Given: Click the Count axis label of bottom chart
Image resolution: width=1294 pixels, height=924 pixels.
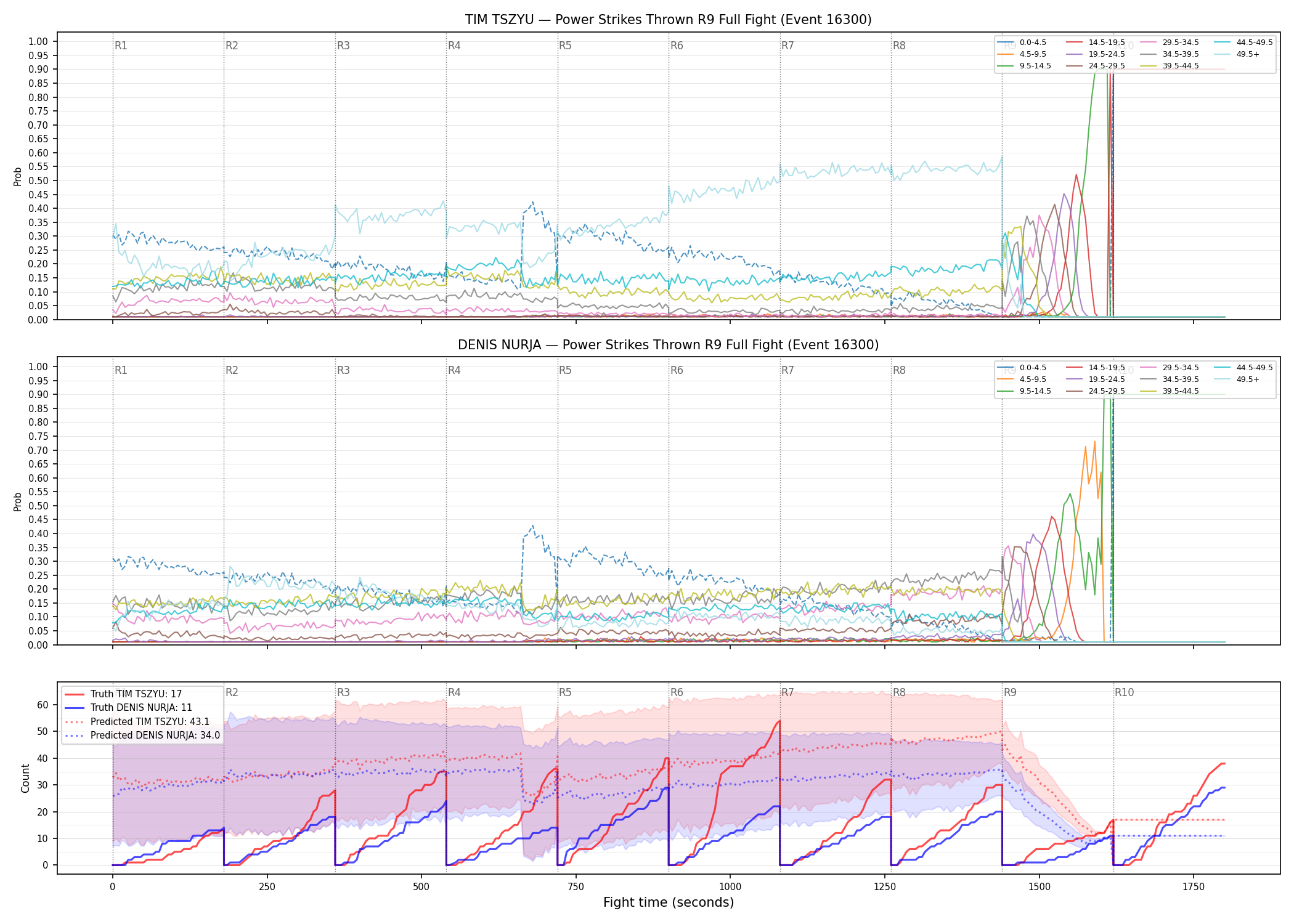Looking at the screenshot, I should (25, 778).
